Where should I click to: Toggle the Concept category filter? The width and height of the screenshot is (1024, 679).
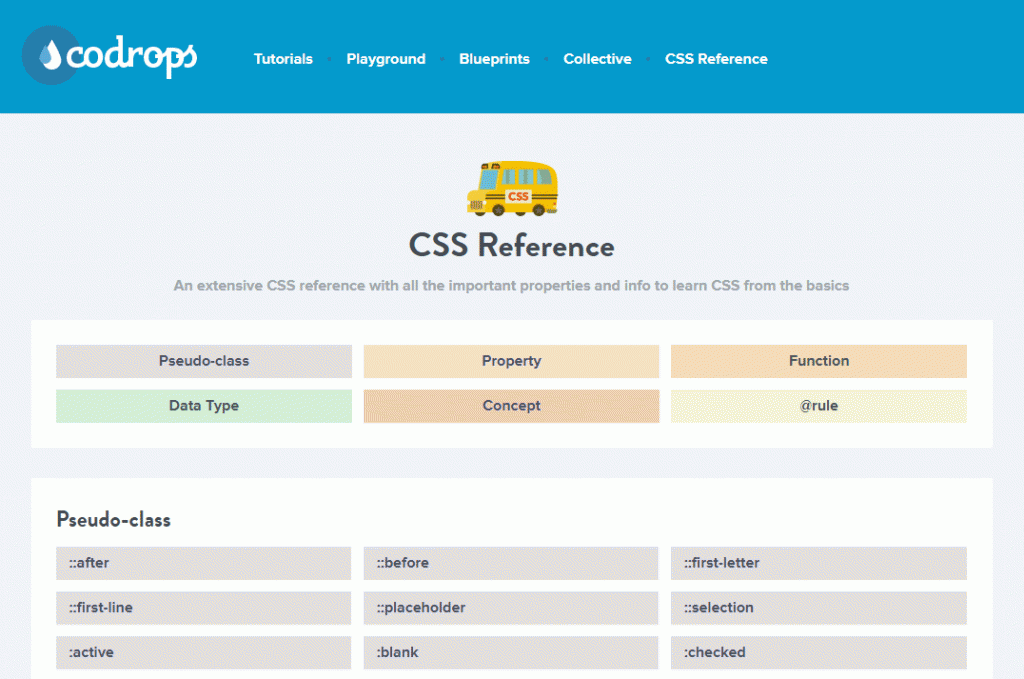tap(511, 406)
